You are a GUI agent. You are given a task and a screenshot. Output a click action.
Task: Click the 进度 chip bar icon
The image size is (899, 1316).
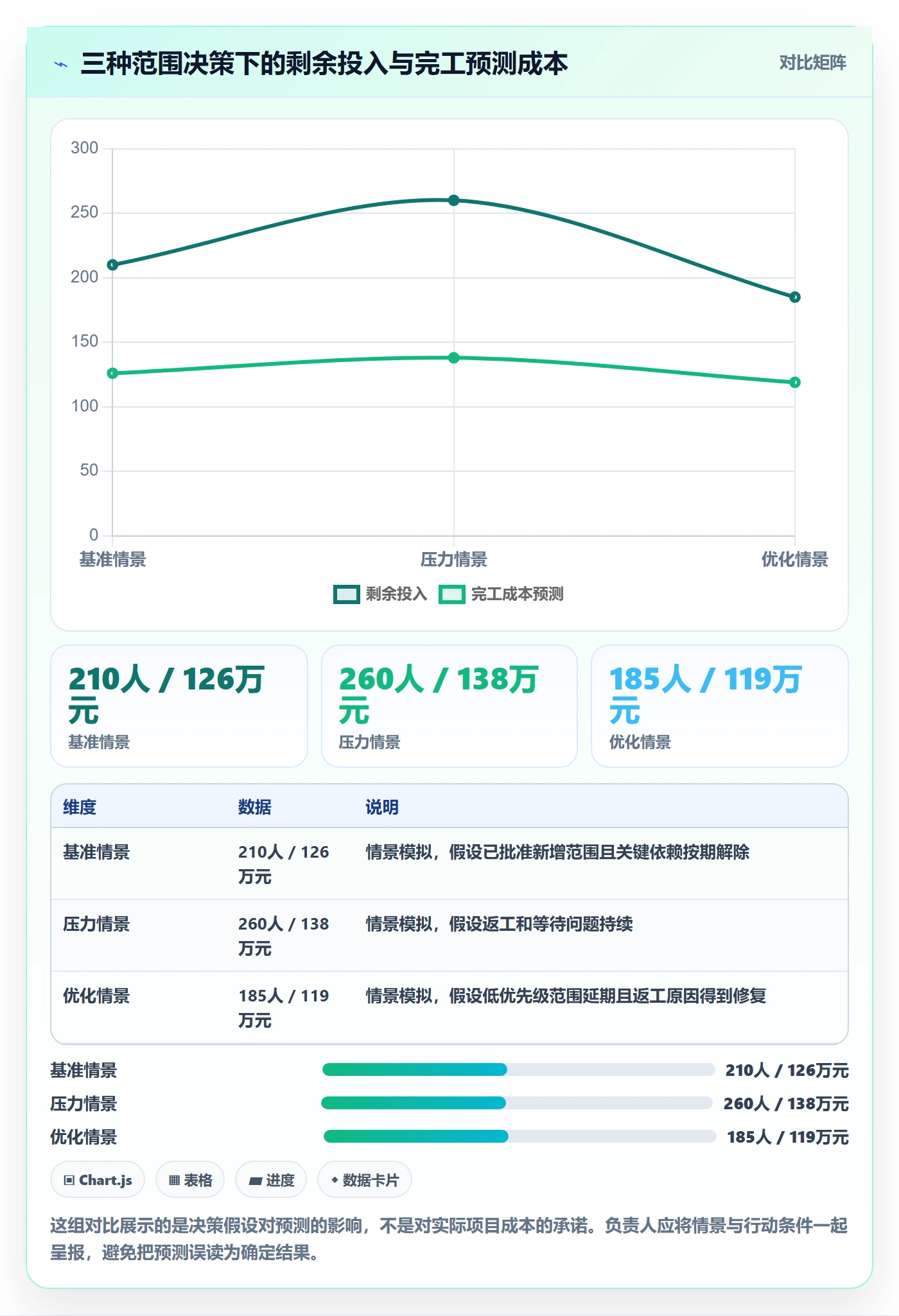click(255, 1181)
